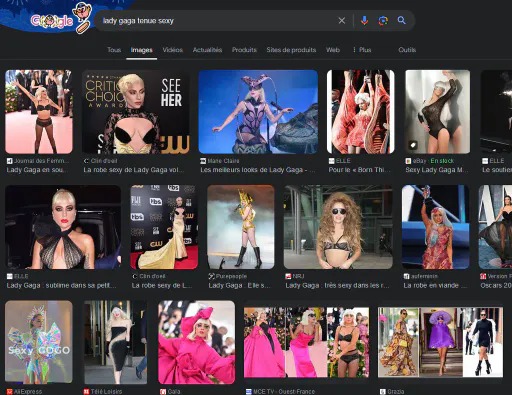This screenshot has width=512, height=395.
Task: Open the Grazia three-outfit collage thumbnail
Action: (440, 342)
